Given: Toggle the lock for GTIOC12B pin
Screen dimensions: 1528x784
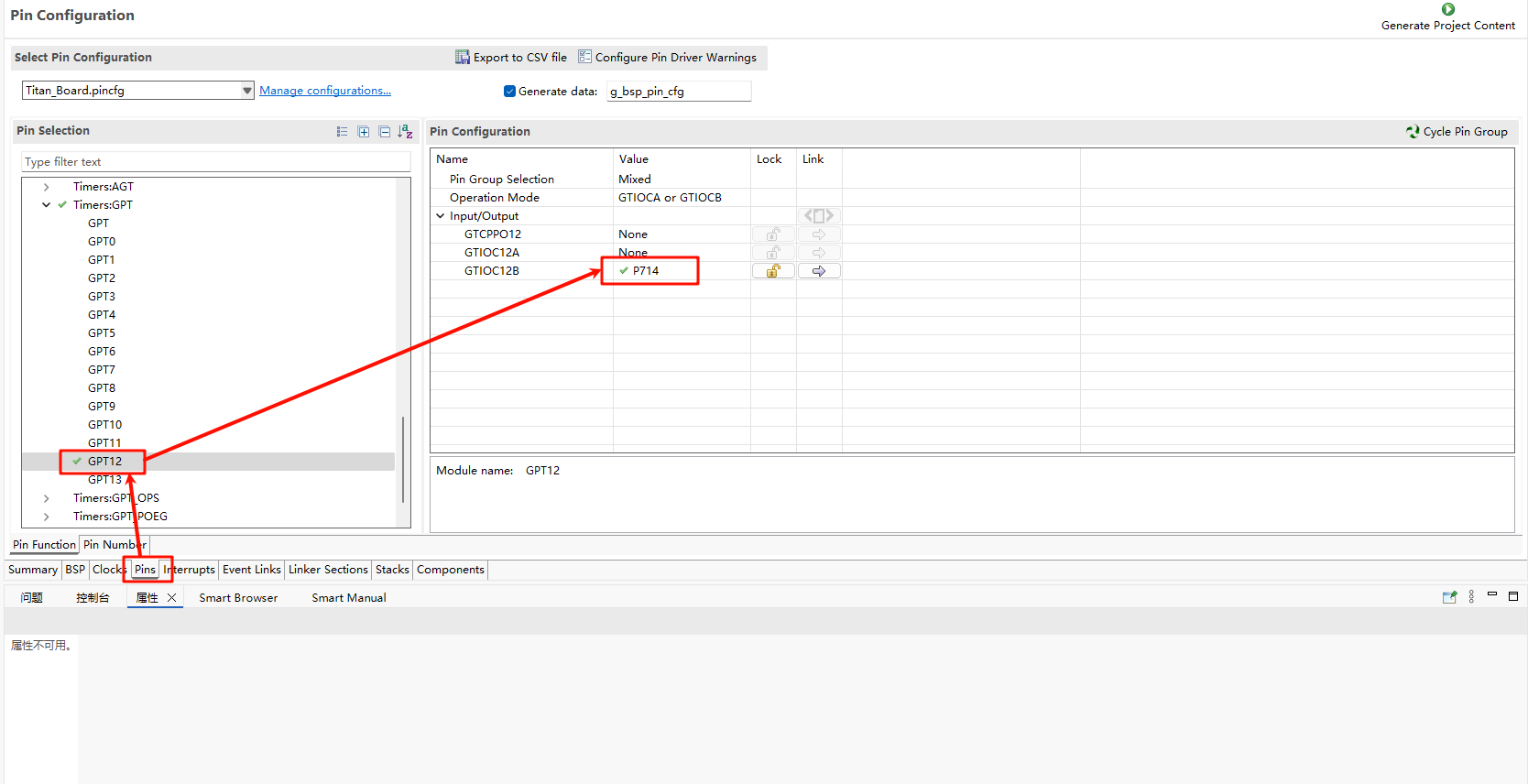Looking at the screenshot, I should point(773,271).
